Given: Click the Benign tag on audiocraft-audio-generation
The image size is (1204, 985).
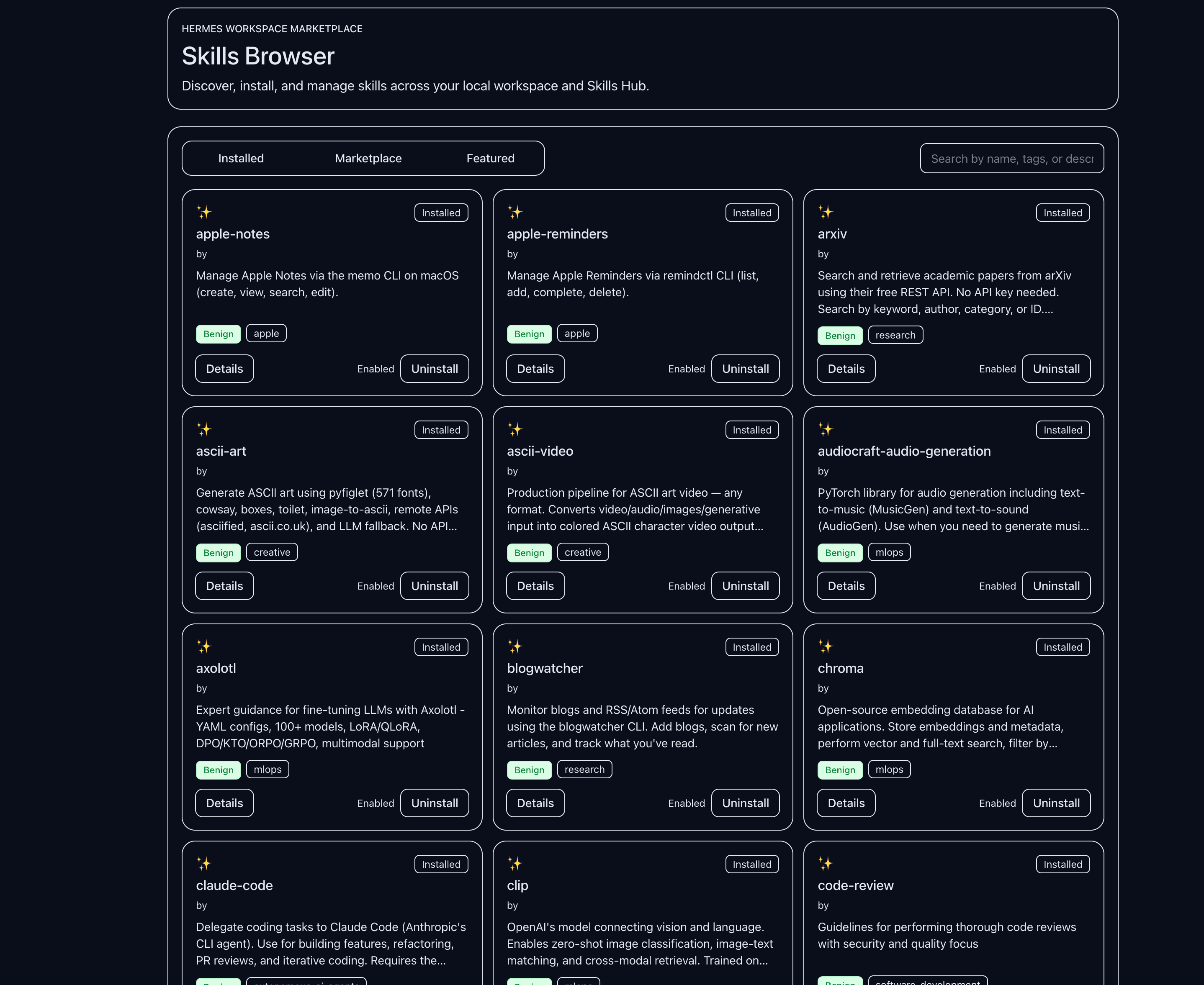Looking at the screenshot, I should (x=840, y=552).
